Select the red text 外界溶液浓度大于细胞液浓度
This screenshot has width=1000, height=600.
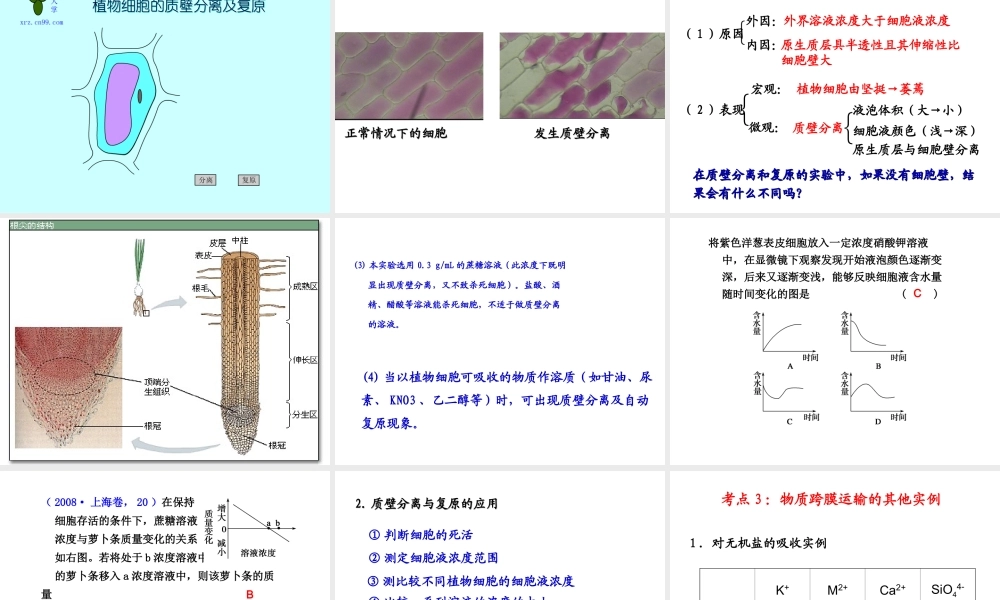(x=867, y=20)
